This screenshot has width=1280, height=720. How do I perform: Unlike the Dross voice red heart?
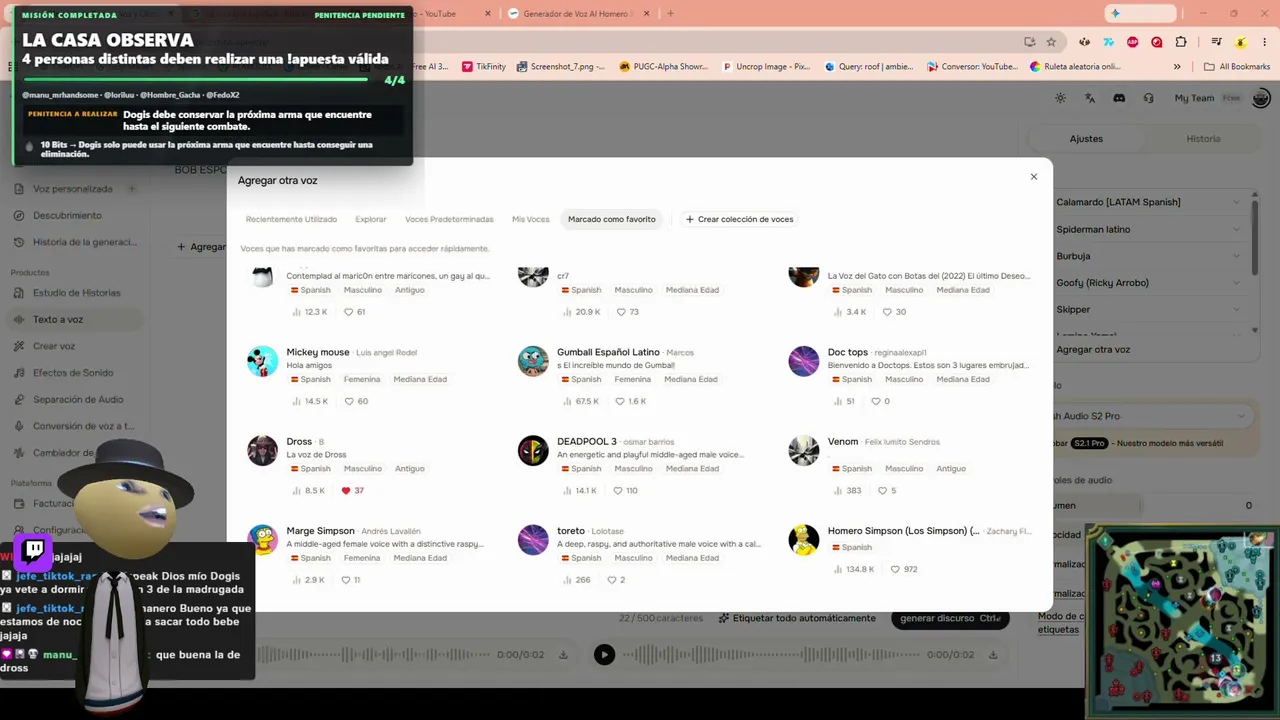point(346,491)
